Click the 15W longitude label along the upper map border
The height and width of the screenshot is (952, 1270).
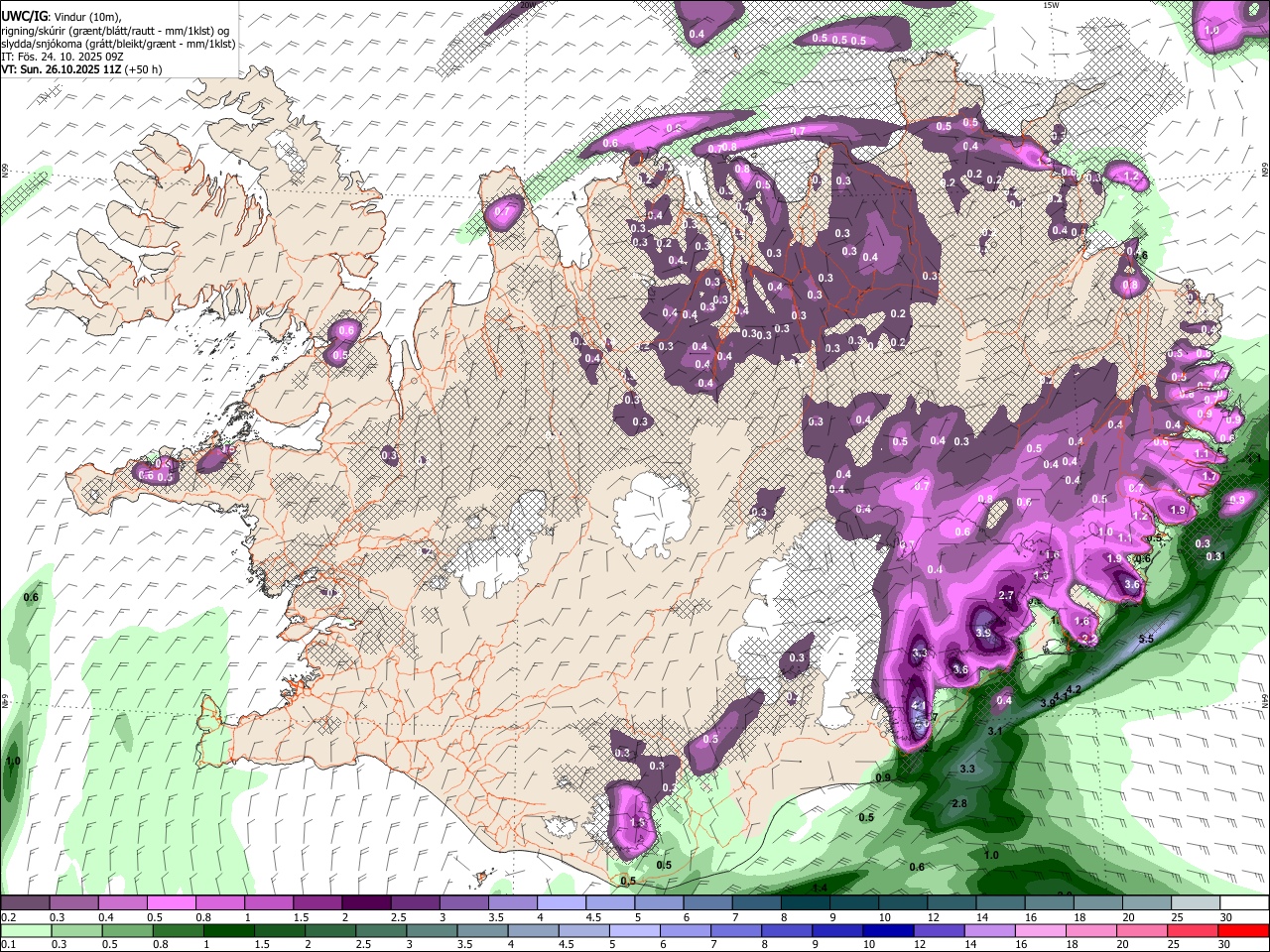pyautogui.click(x=1052, y=5)
